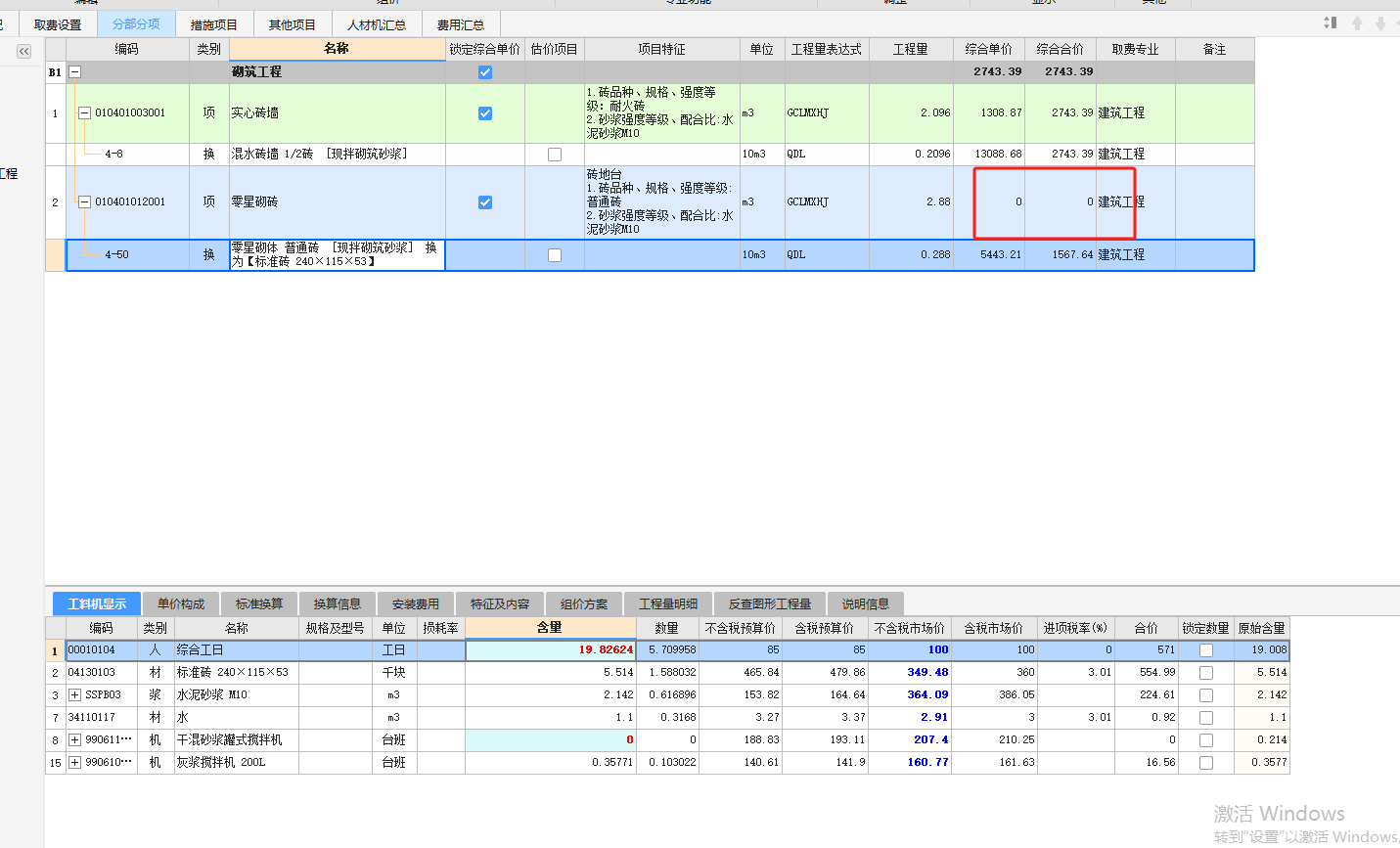Screen dimensions: 1400x848
Task: Toggle 锁定数量 checkbox for 综合工日 row
Action: (x=1206, y=650)
